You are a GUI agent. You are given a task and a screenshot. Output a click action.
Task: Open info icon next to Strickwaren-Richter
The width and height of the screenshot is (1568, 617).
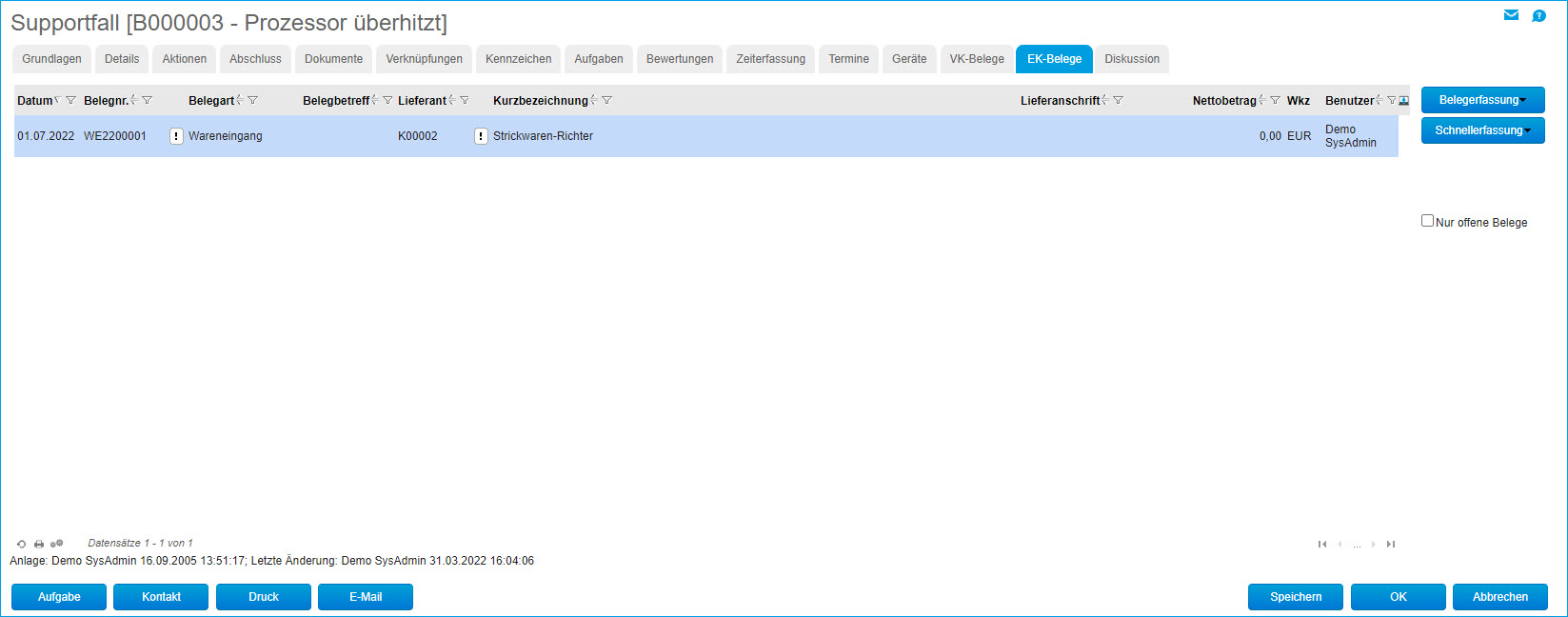tap(481, 136)
